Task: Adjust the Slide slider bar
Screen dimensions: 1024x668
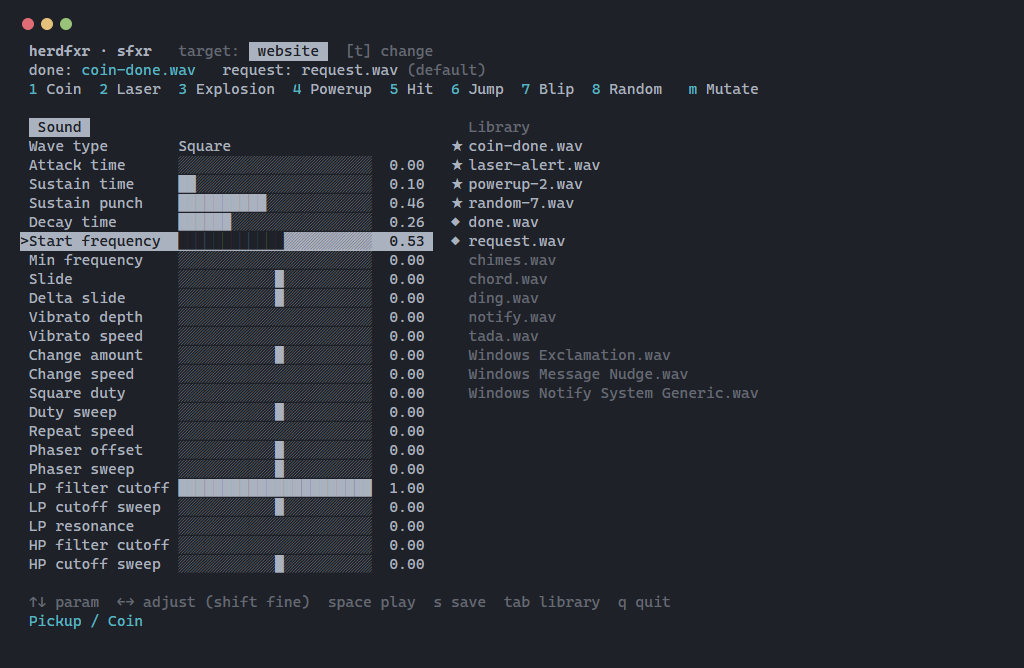Action: 275,279
